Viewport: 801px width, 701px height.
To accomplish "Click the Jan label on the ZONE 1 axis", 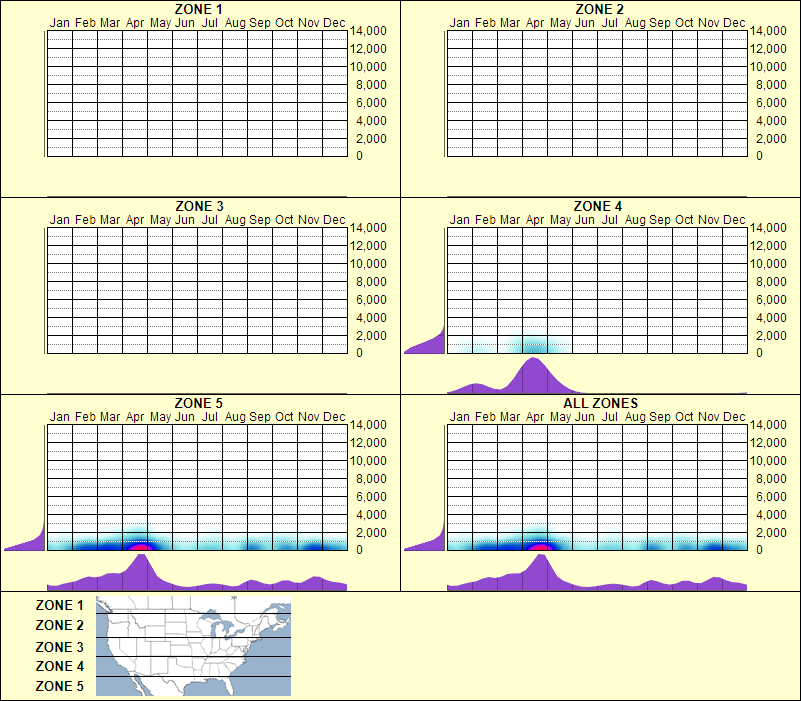I will point(62,22).
